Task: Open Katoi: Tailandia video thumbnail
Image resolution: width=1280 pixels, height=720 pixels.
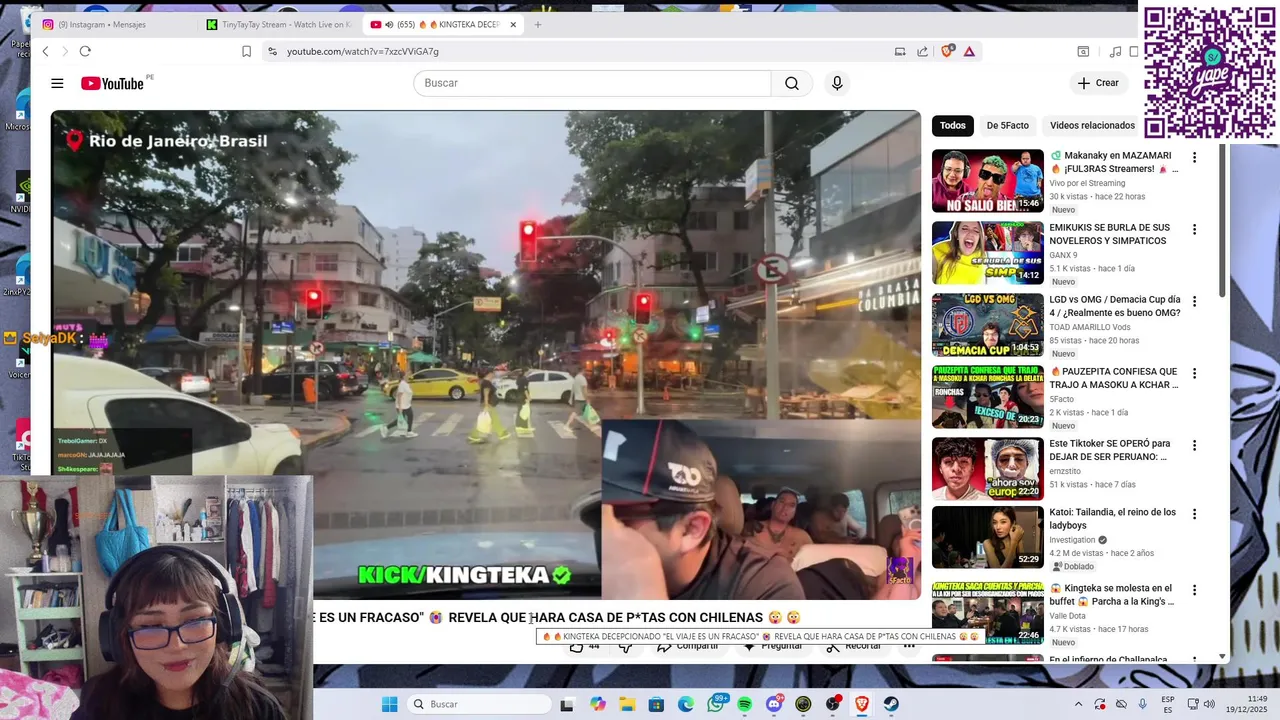Action: [987, 537]
